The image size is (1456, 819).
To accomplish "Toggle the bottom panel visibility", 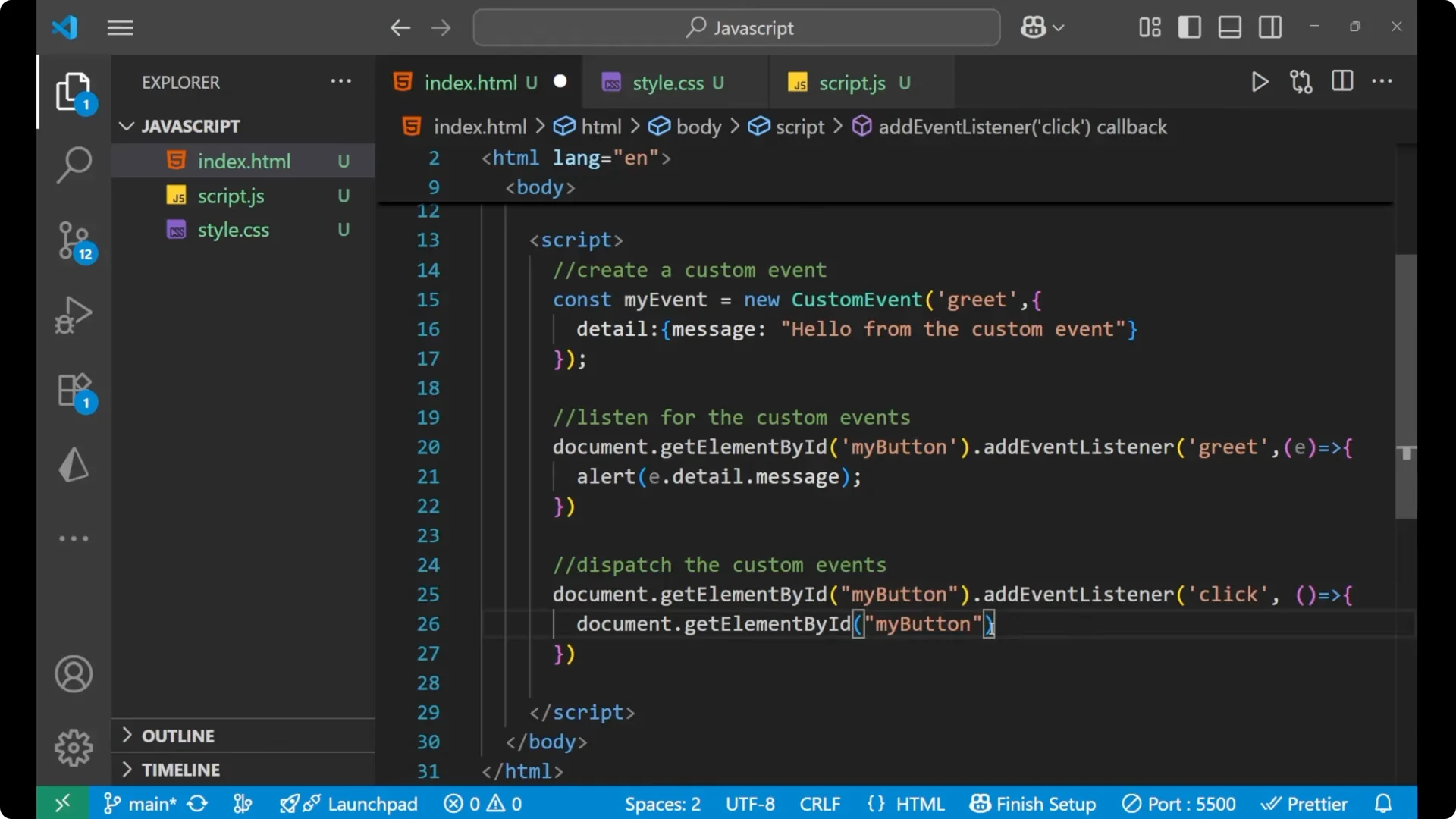I will click(x=1229, y=27).
